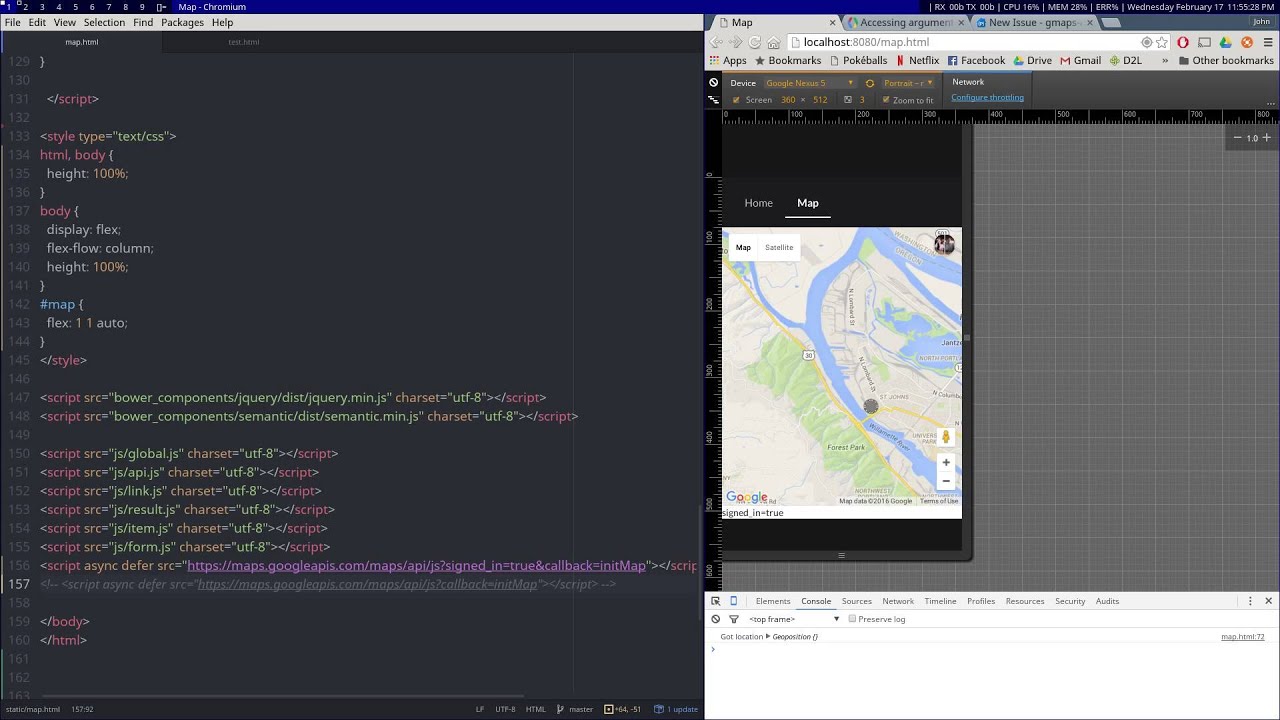
Task: Toggle media queries inspector icon
Action: (713, 100)
